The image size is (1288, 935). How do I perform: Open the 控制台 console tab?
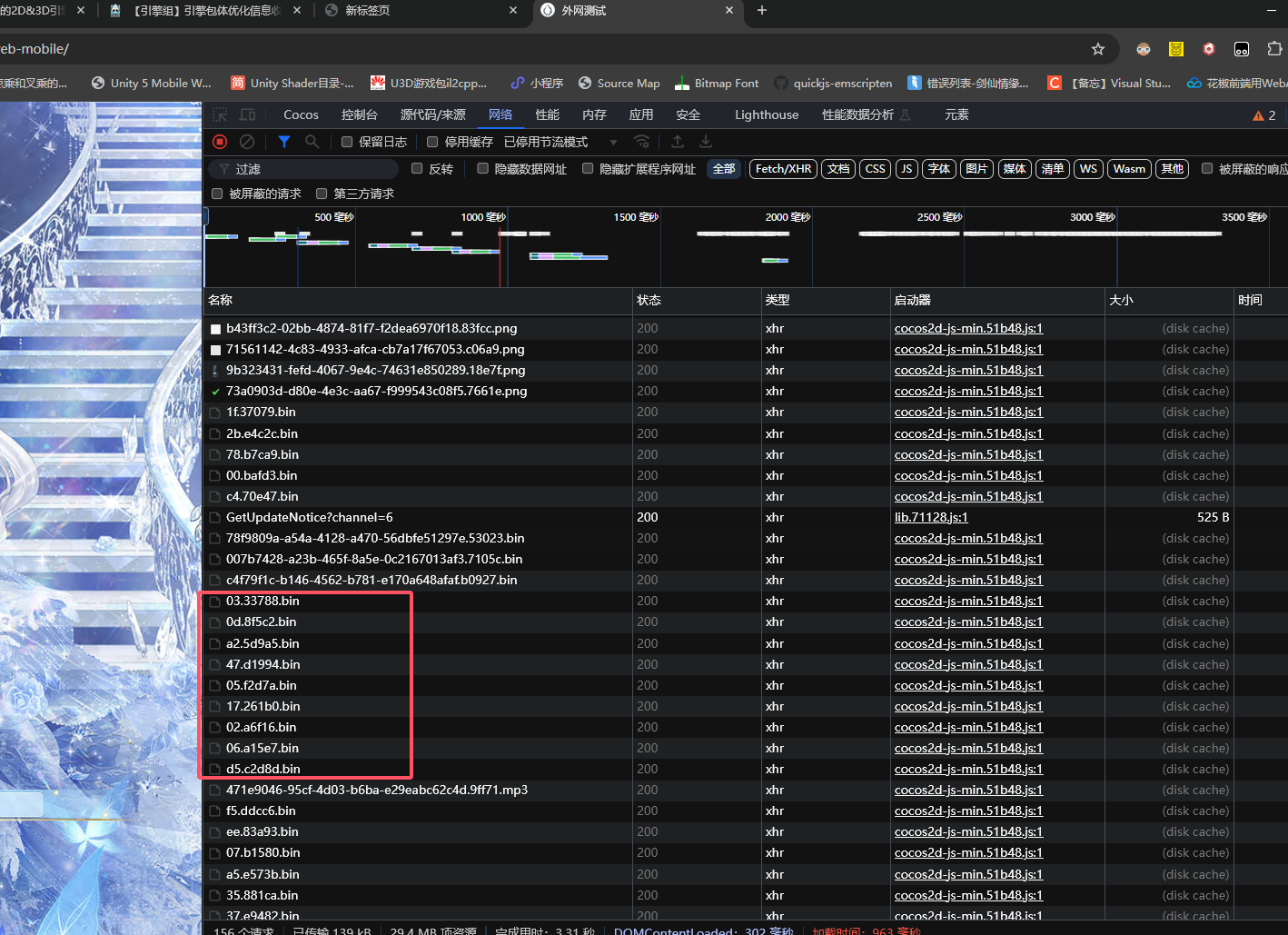pyautogui.click(x=359, y=115)
